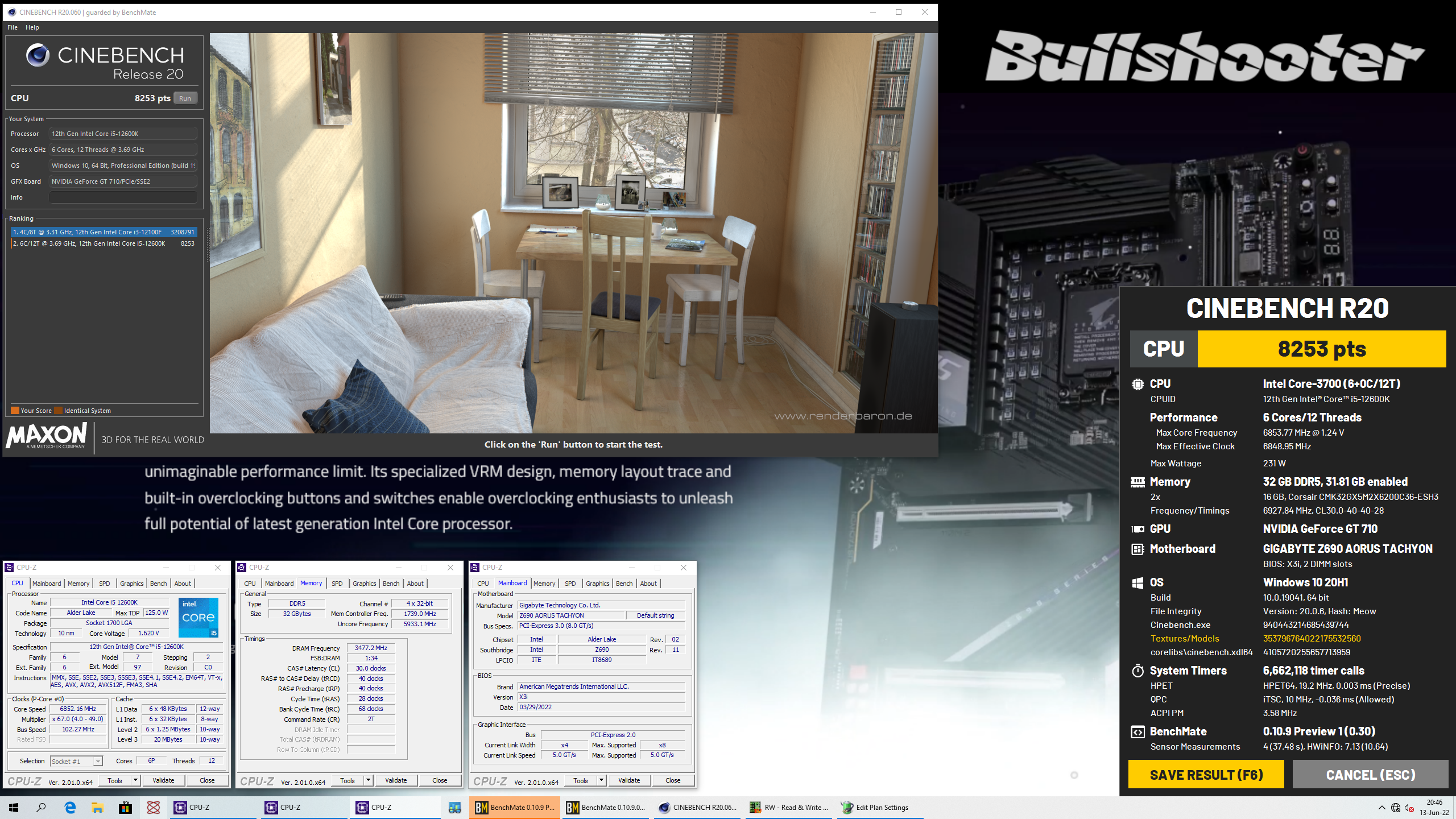
Task: Select ranking entry i5-12600K 8253
Action: tap(104, 243)
